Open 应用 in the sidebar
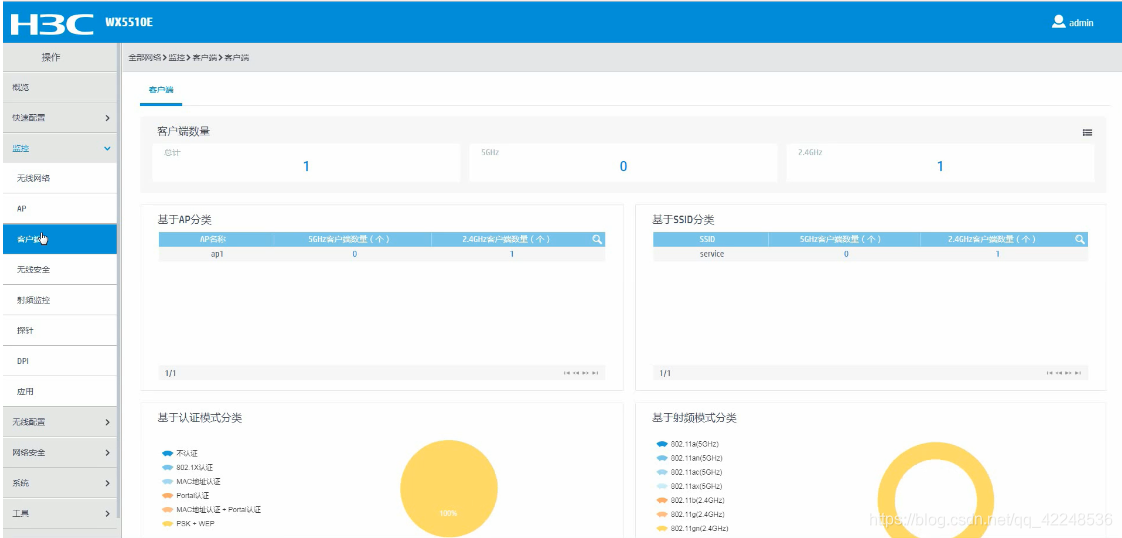1122x538 pixels. point(59,391)
